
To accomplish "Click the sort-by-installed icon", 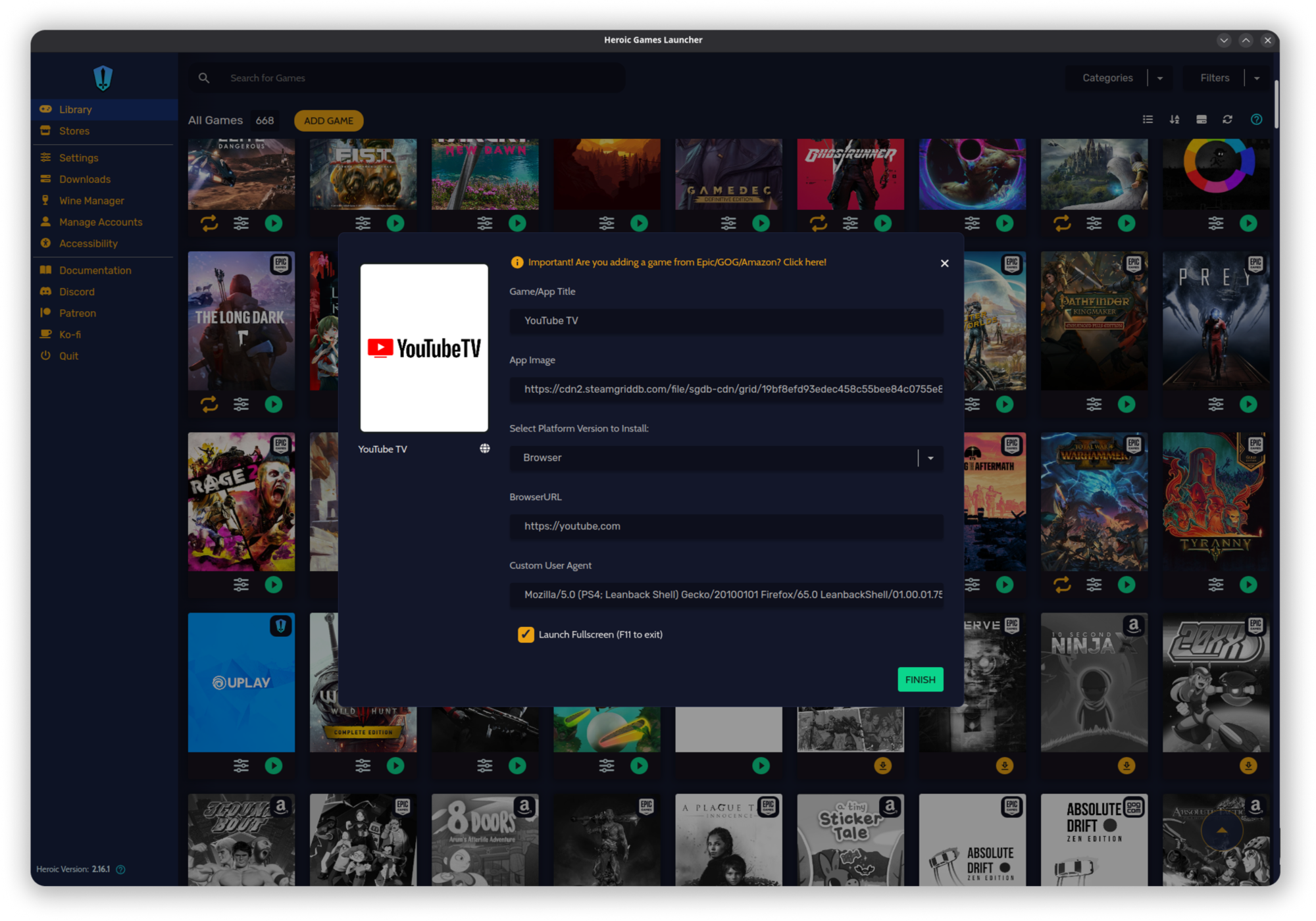I will 1202,119.
